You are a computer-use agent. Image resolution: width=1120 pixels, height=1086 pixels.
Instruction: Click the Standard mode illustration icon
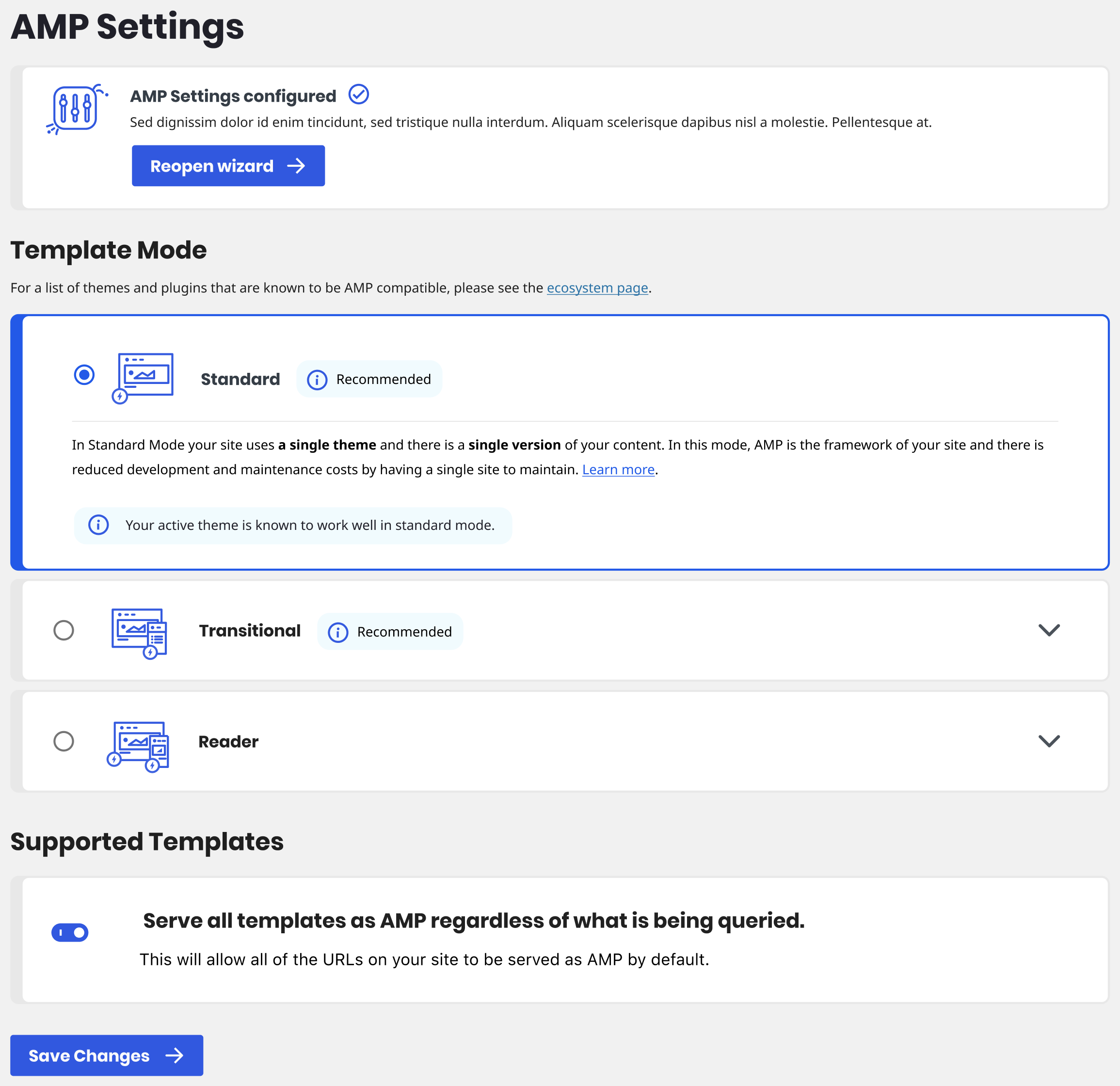tap(143, 378)
